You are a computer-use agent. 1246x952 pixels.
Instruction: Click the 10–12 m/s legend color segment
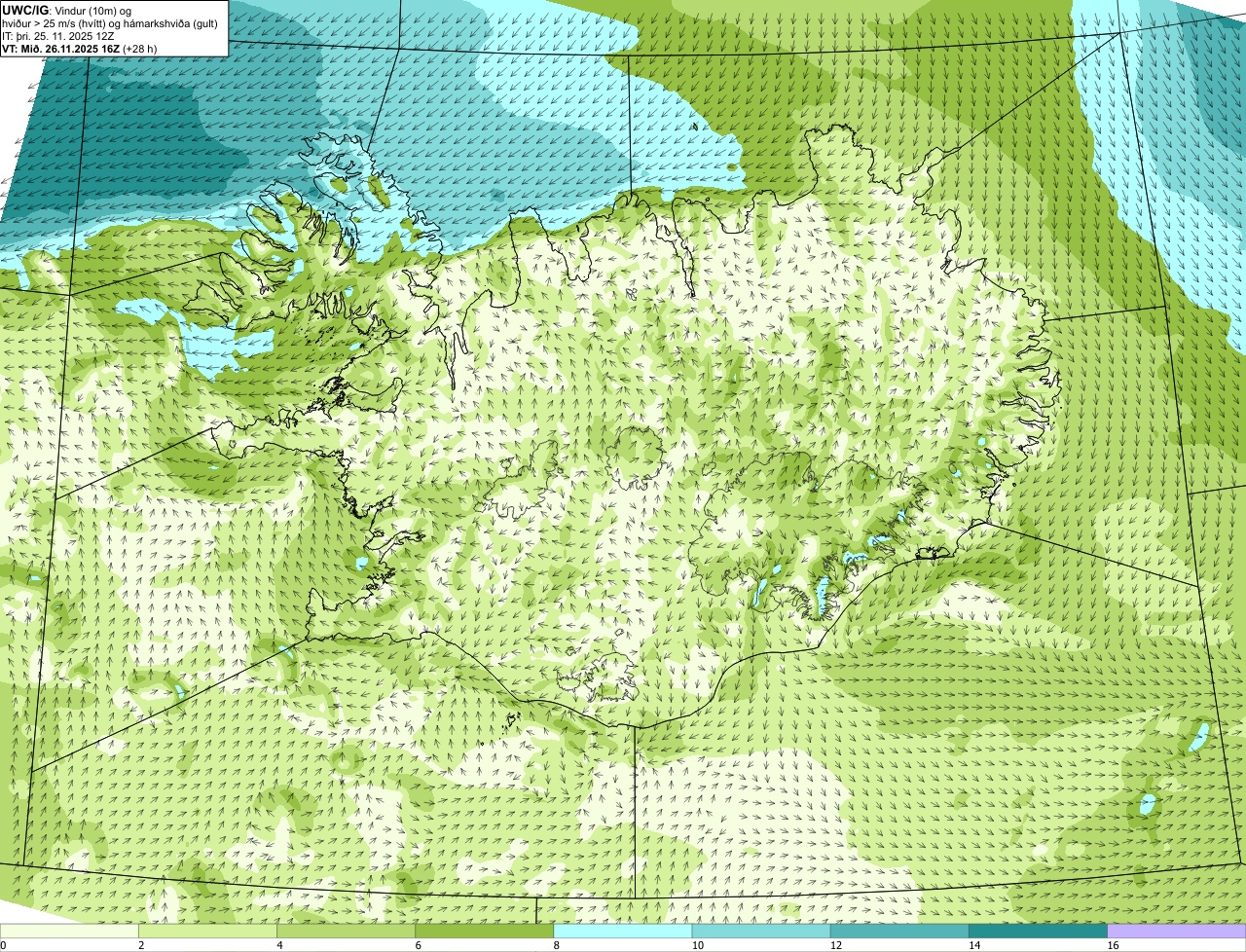761,932
